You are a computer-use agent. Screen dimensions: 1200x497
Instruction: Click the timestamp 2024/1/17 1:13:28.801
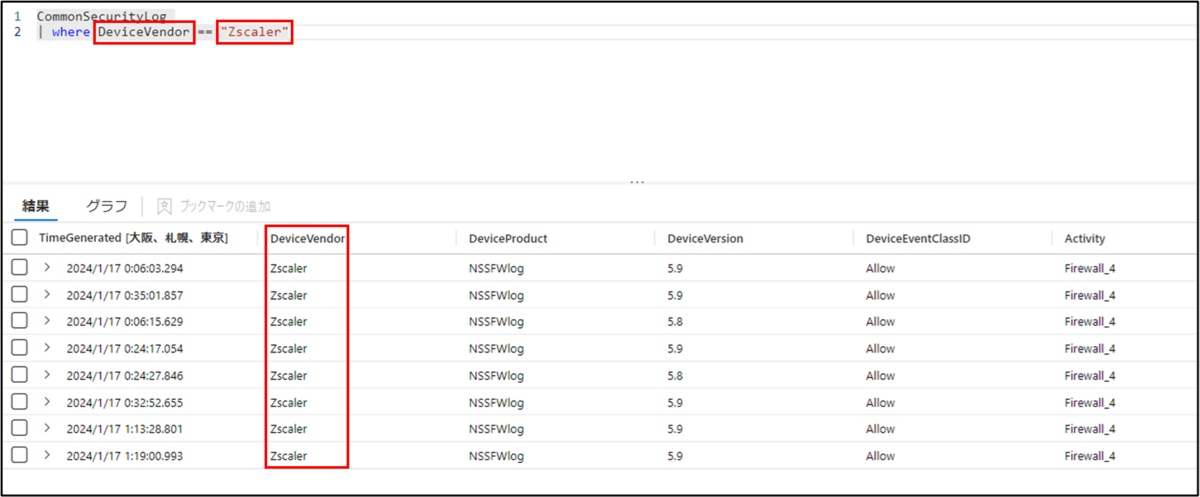point(125,428)
